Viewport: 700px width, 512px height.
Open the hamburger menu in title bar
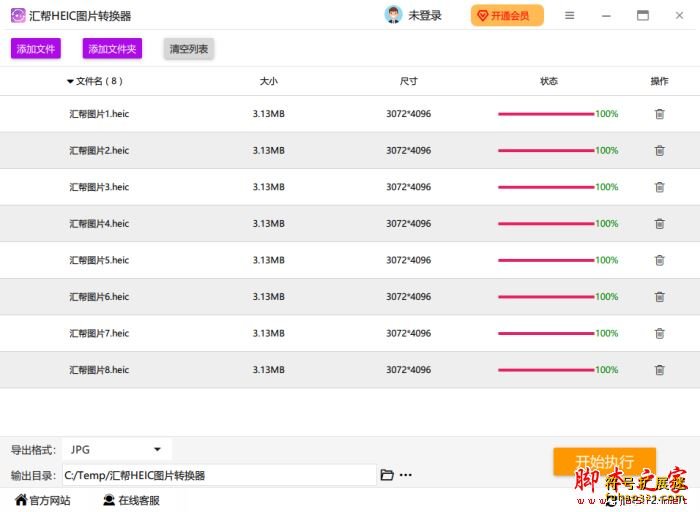[569, 16]
